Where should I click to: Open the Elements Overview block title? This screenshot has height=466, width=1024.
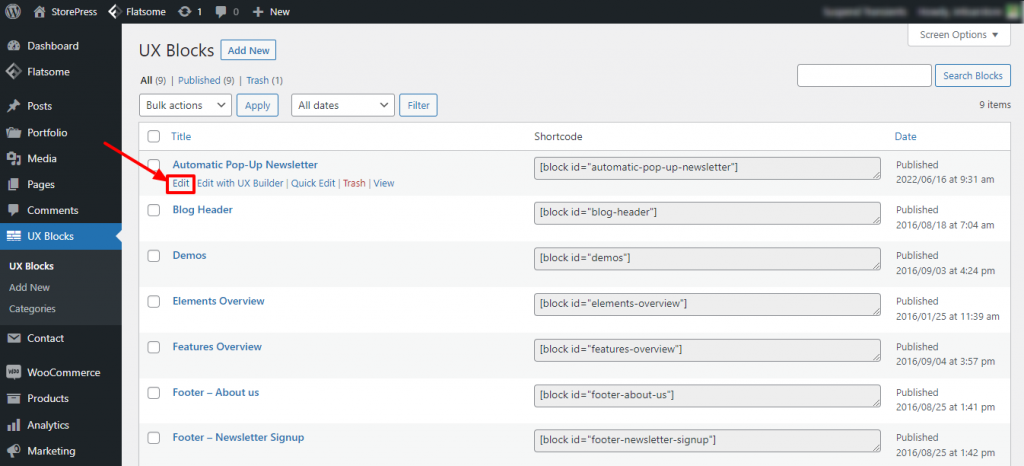tap(218, 301)
